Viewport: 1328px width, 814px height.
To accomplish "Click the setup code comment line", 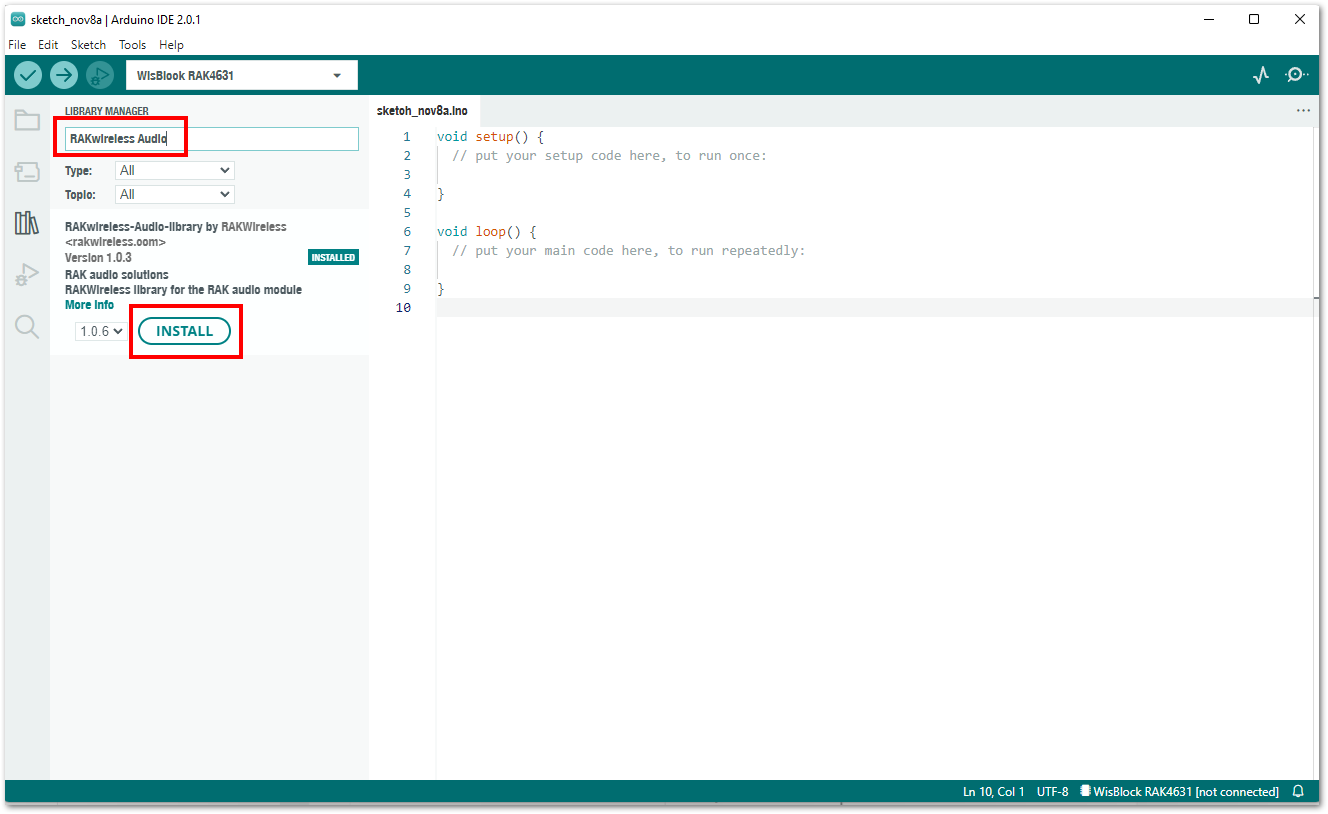I will click(609, 156).
